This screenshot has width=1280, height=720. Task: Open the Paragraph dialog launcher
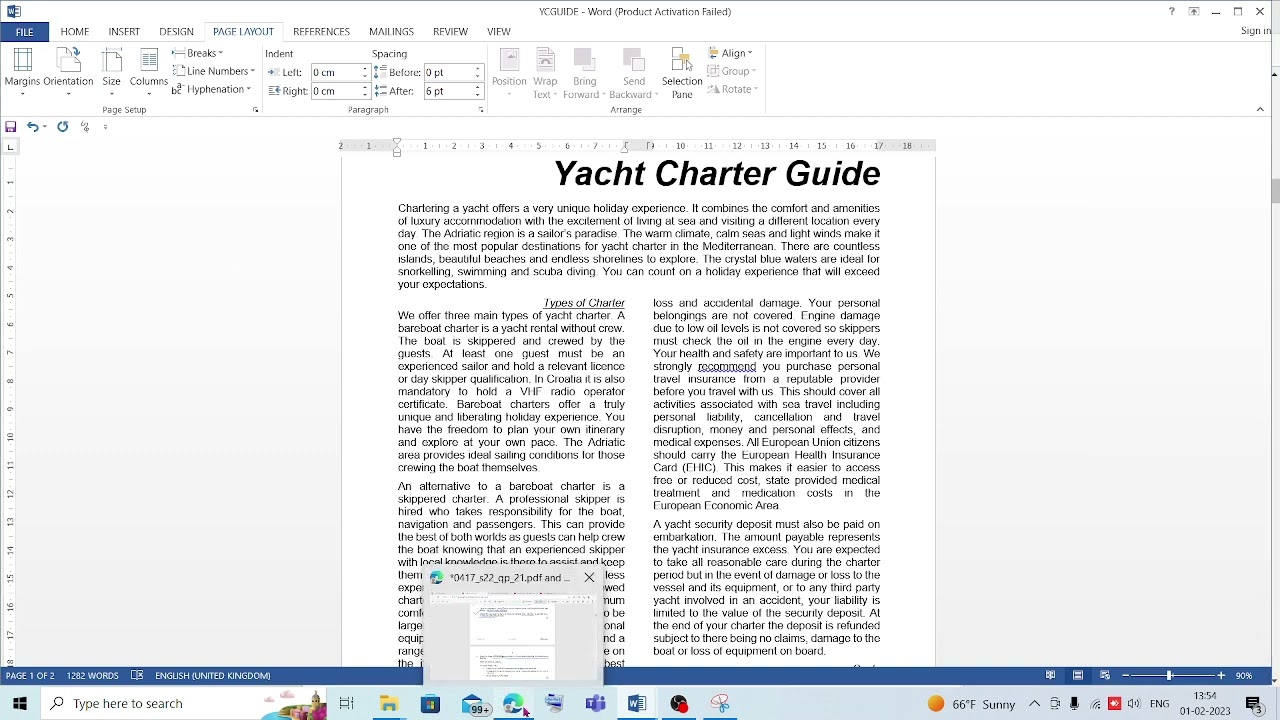480,110
